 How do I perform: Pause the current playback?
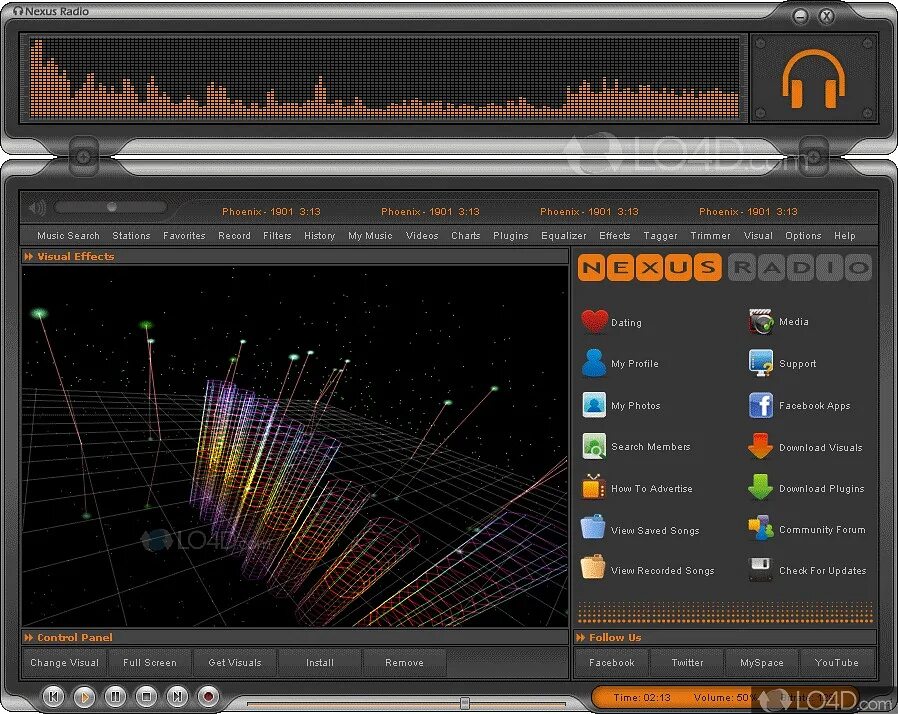coord(115,696)
